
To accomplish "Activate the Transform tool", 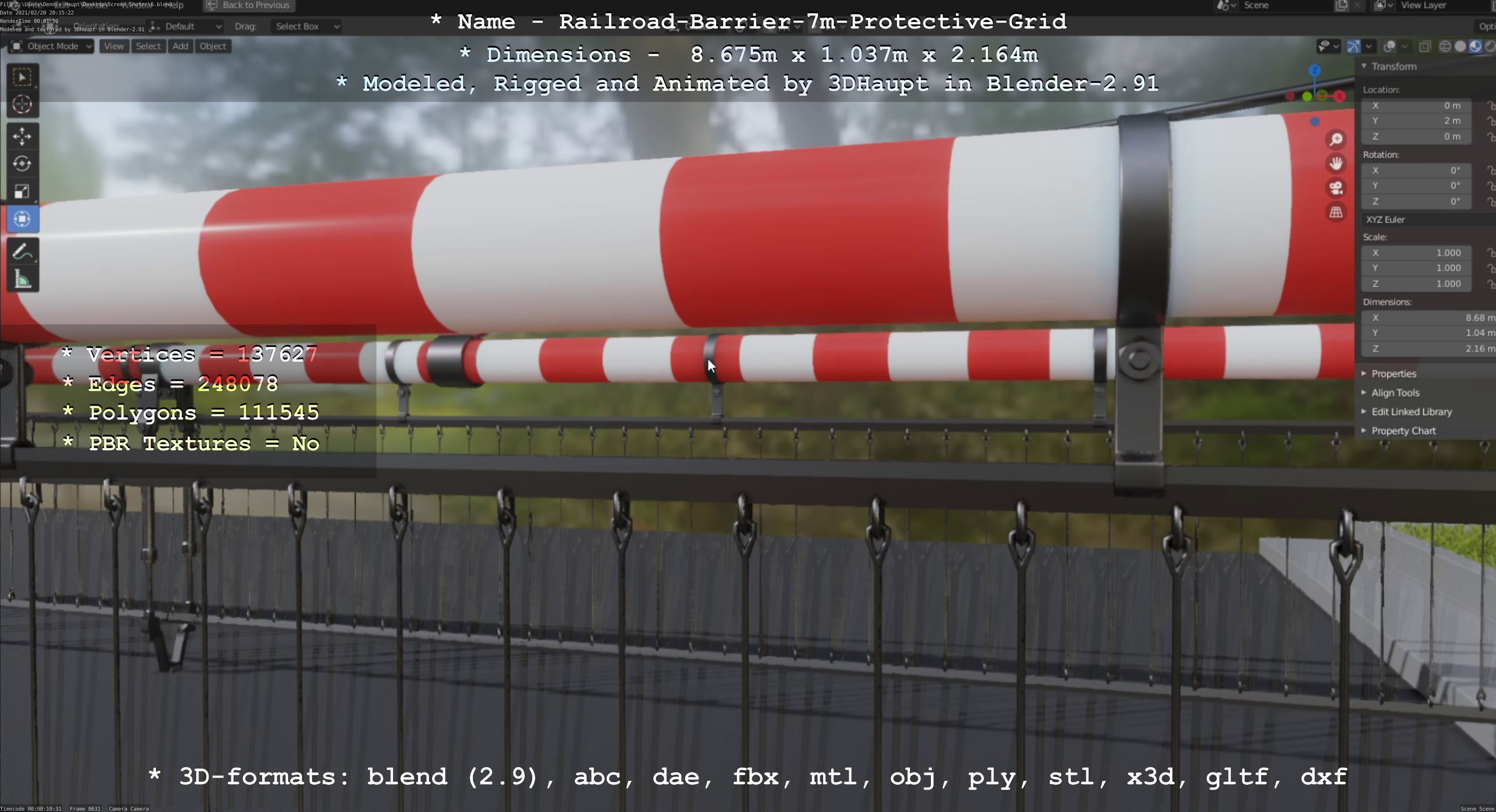I will (22, 219).
